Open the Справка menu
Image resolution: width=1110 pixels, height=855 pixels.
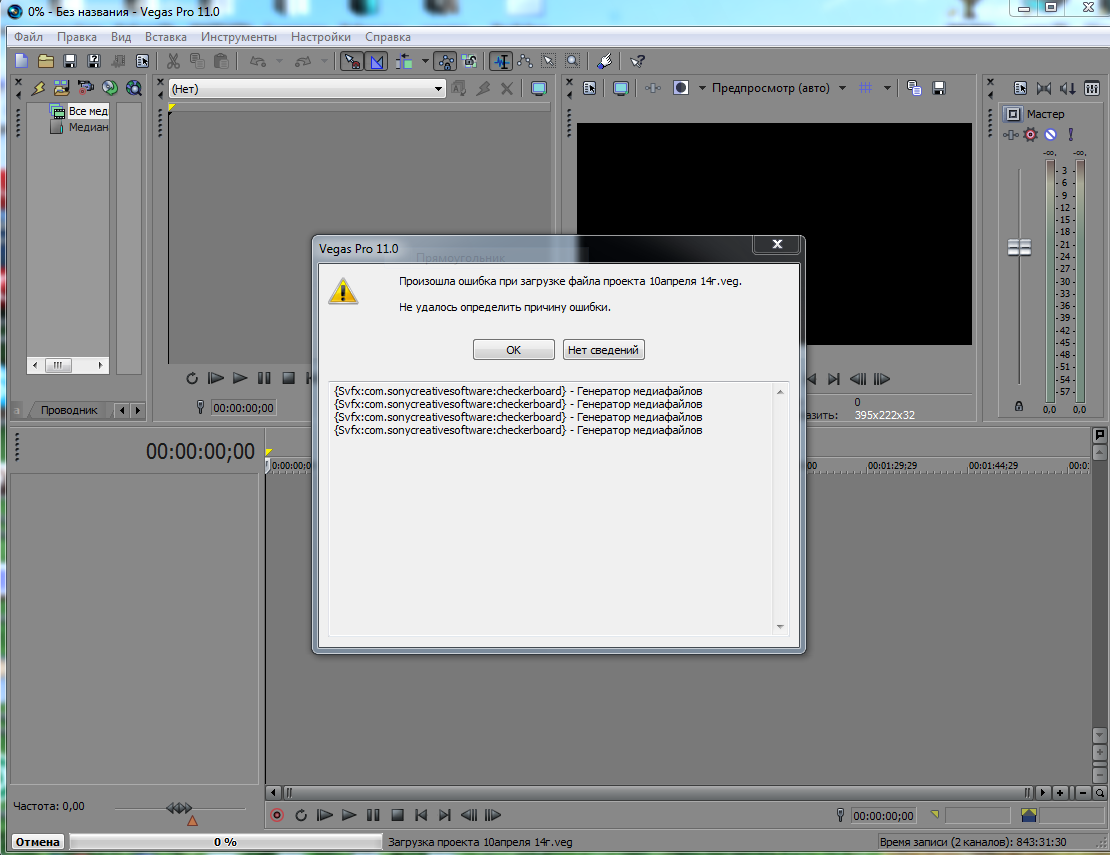click(387, 37)
